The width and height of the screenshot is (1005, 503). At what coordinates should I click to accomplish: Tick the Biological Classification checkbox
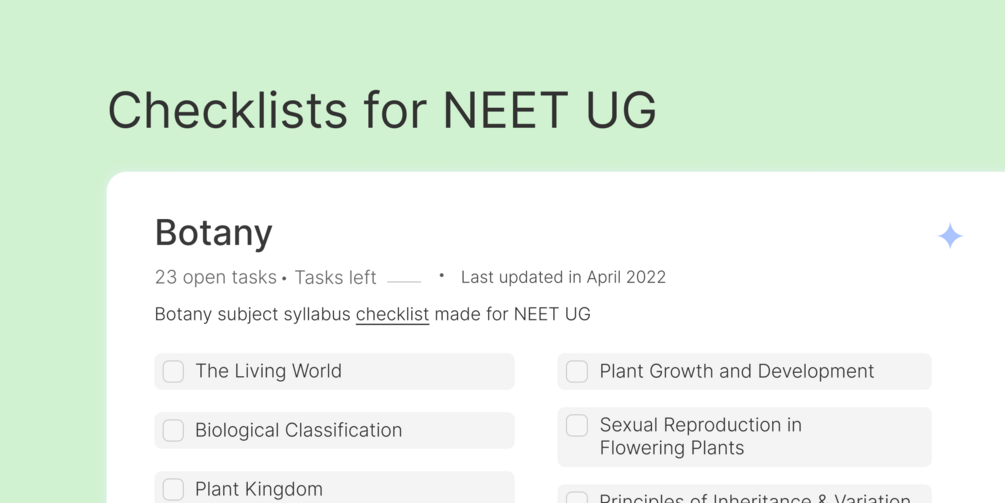click(x=173, y=430)
